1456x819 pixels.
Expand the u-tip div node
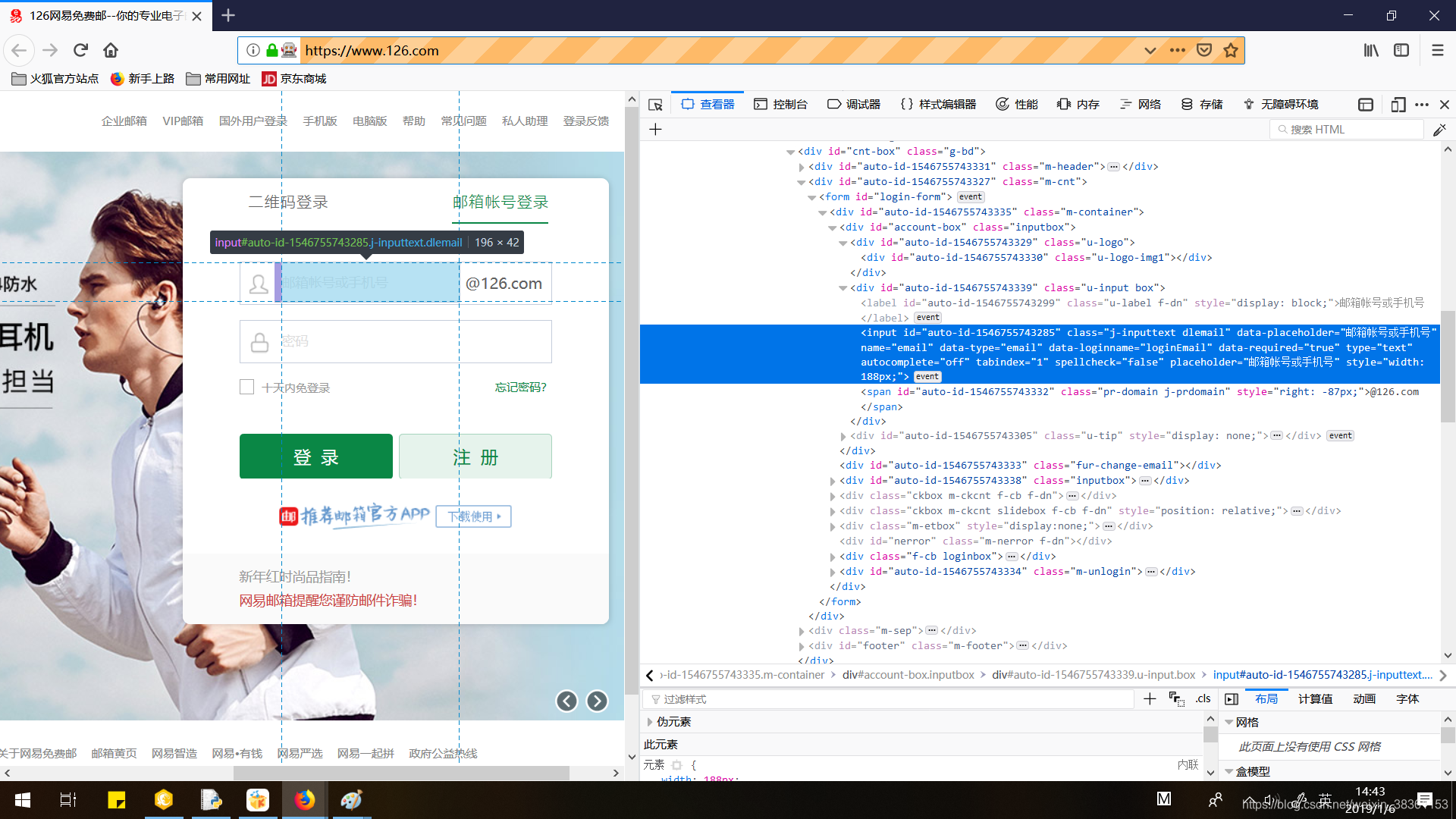click(x=843, y=436)
